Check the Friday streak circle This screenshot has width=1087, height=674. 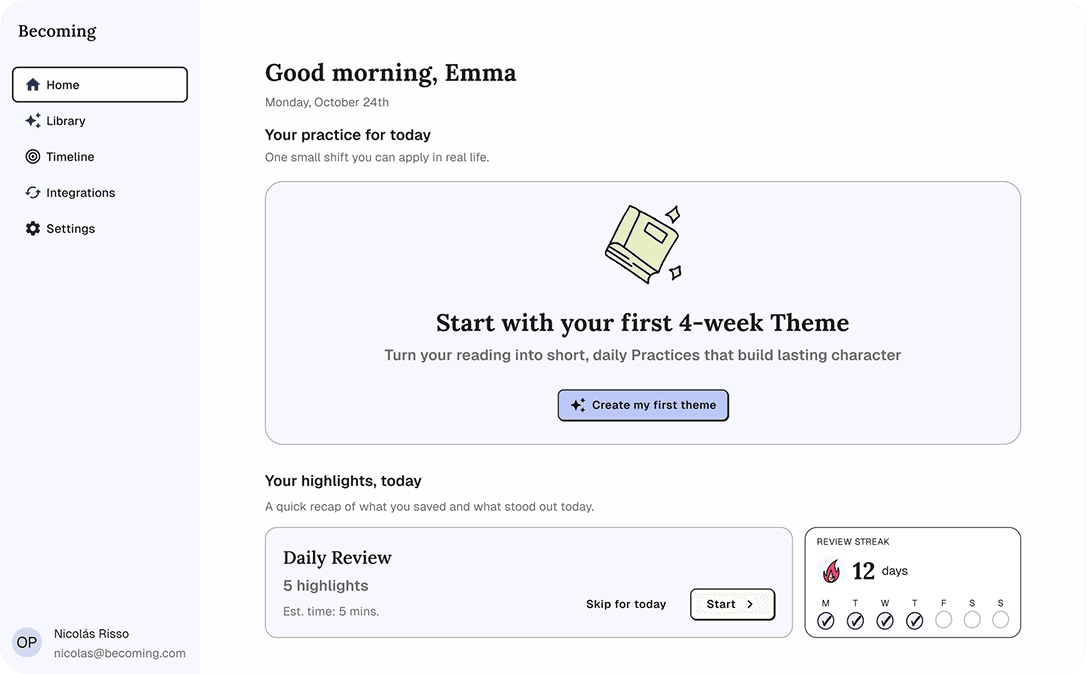tap(943, 620)
